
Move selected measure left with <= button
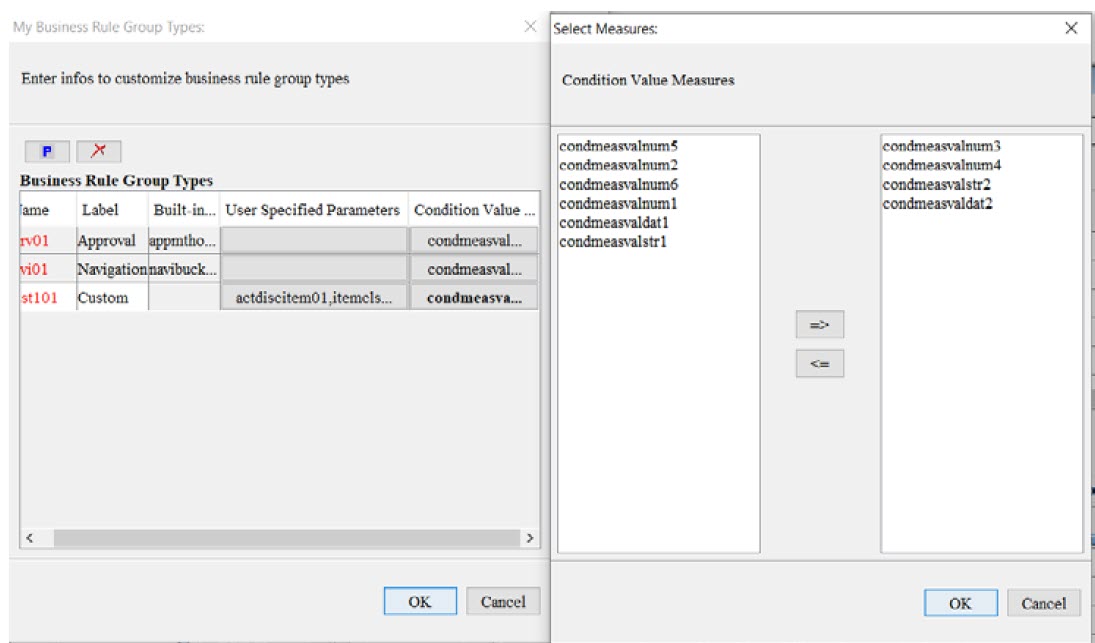coord(819,364)
